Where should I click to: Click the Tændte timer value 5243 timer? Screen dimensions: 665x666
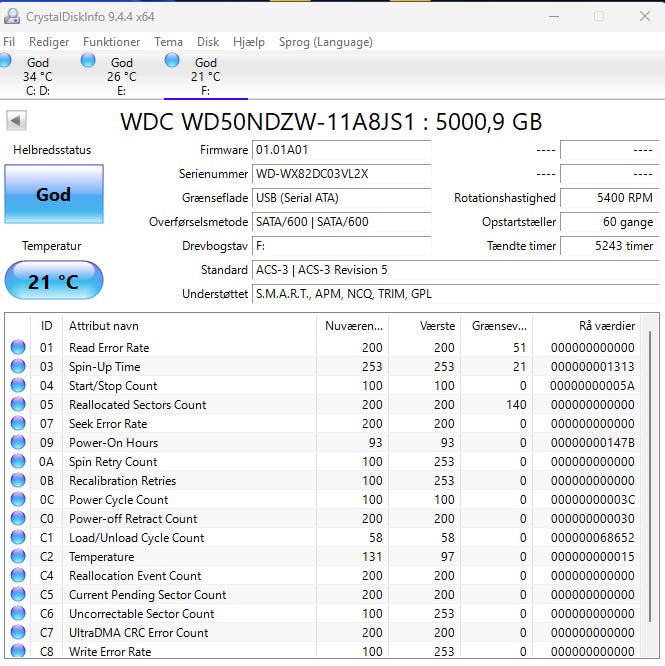coord(609,246)
